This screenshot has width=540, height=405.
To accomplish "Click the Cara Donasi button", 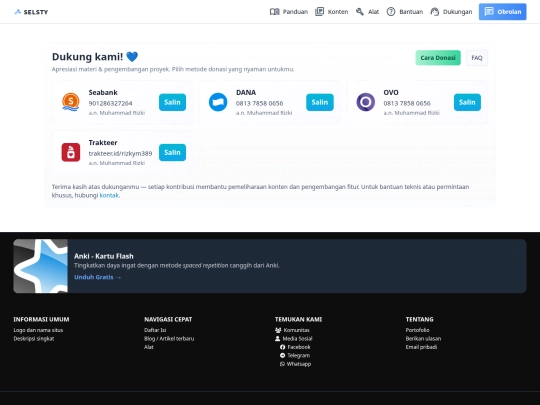I will [438, 58].
